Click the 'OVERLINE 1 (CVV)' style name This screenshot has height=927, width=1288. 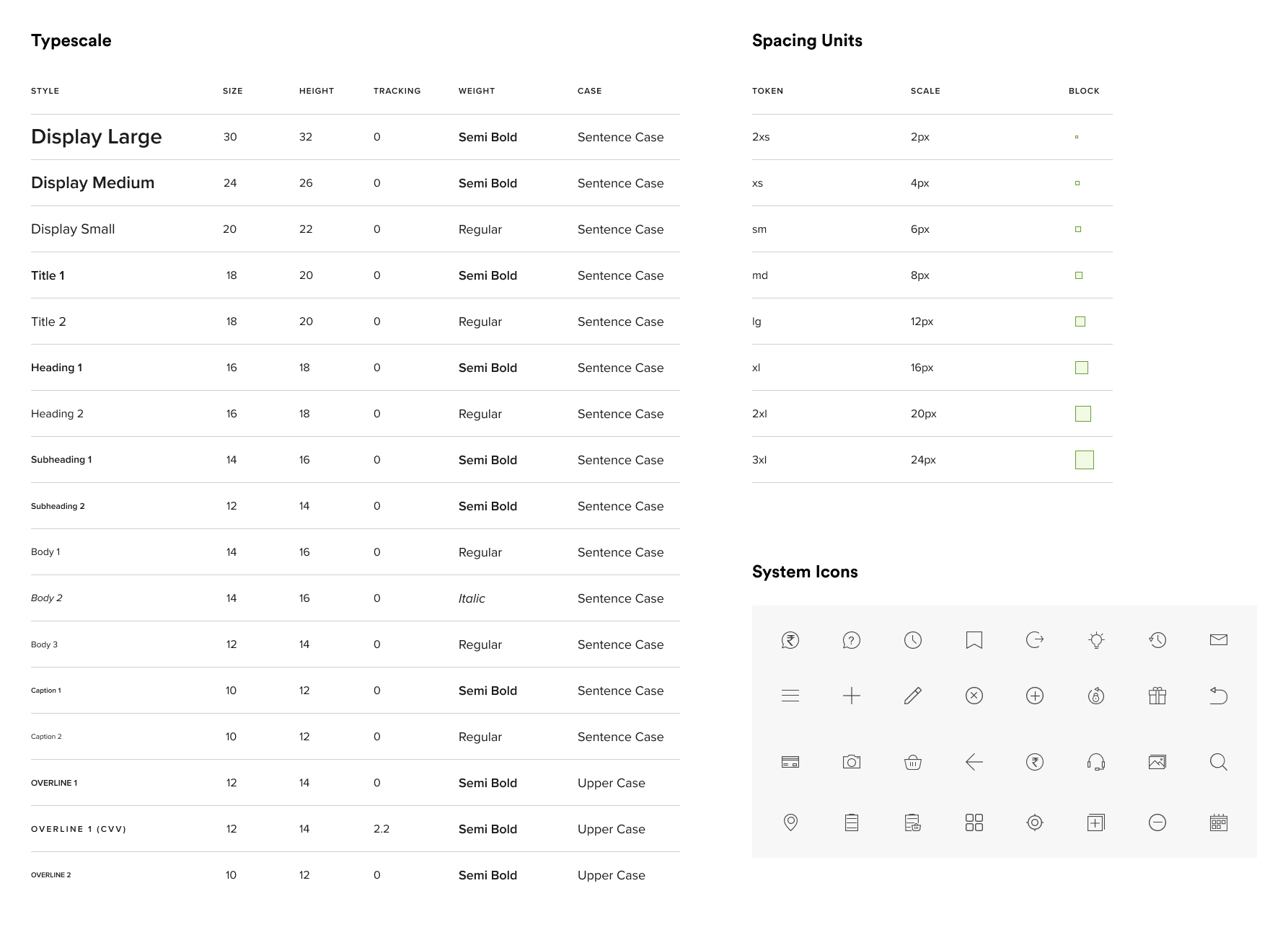coord(79,829)
